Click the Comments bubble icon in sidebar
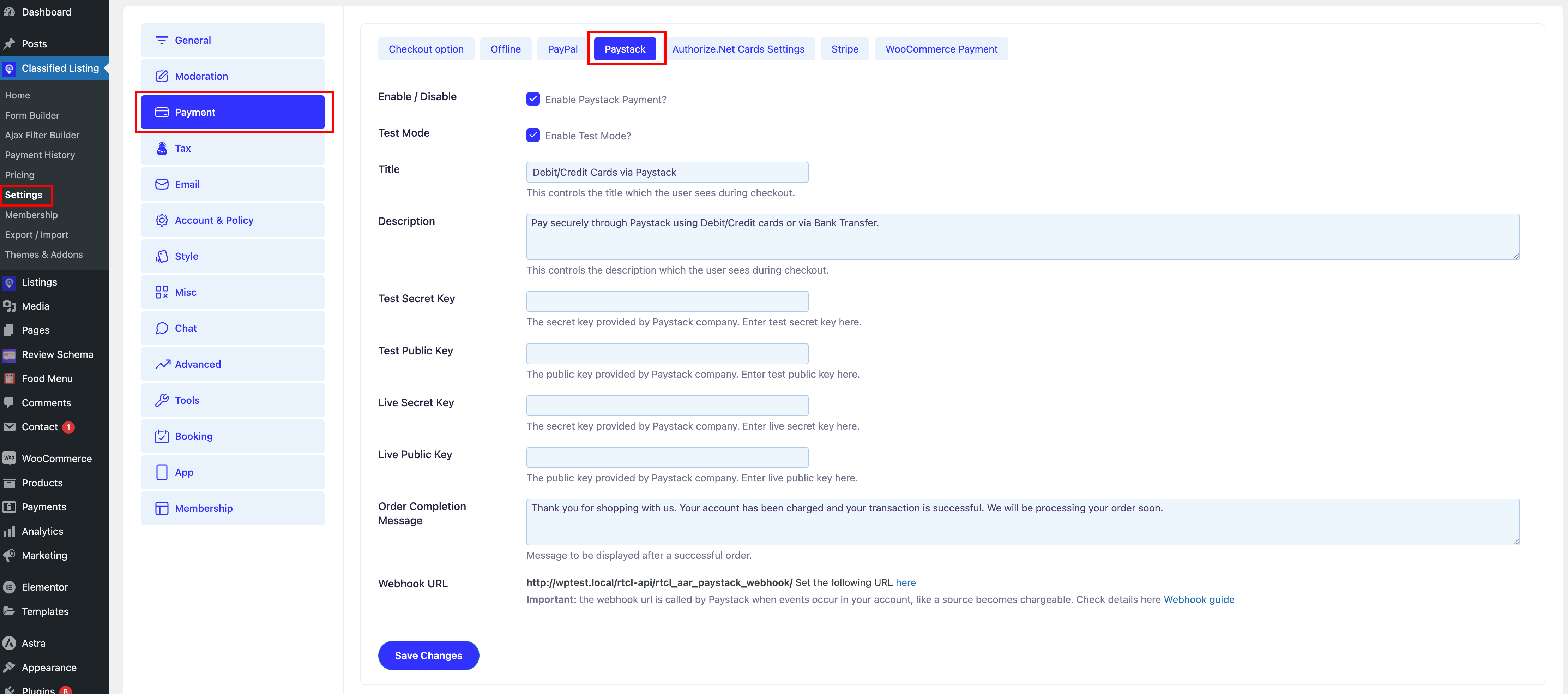Image resolution: width=1568 pixels, height=694 pixels. point(9,402)
